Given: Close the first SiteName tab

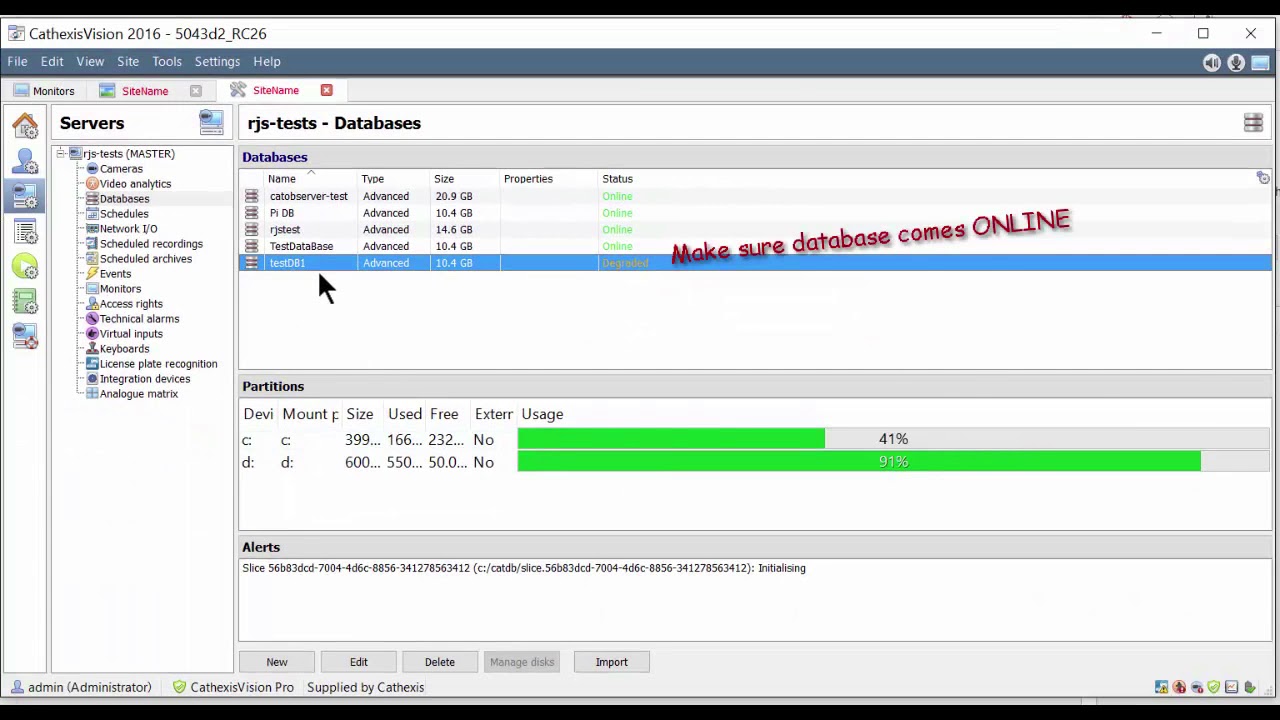Looking at the screenshot, I should pos(196,91).
